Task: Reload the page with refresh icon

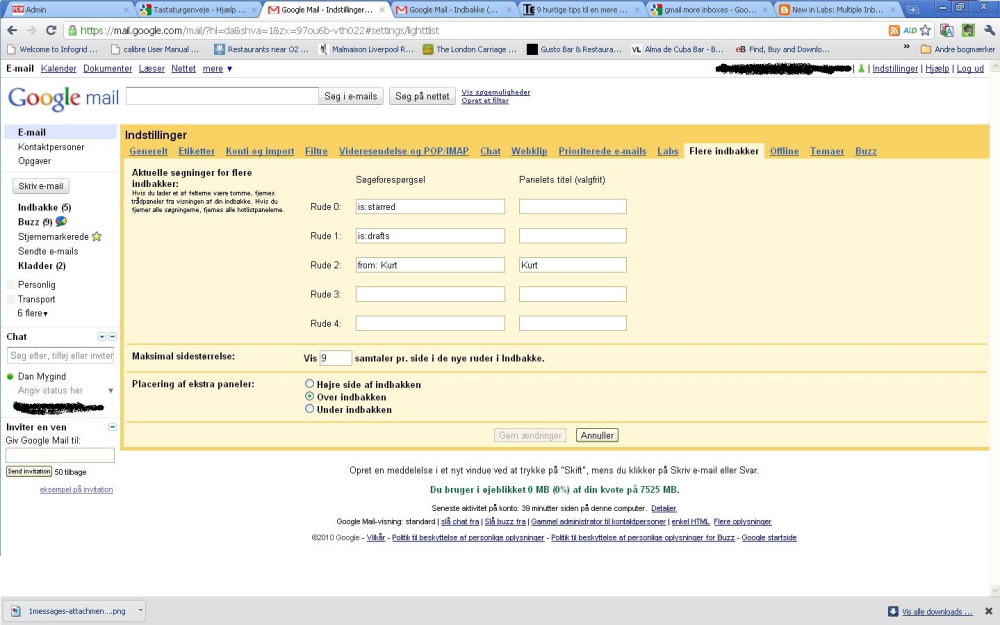Action: point(51,30)
